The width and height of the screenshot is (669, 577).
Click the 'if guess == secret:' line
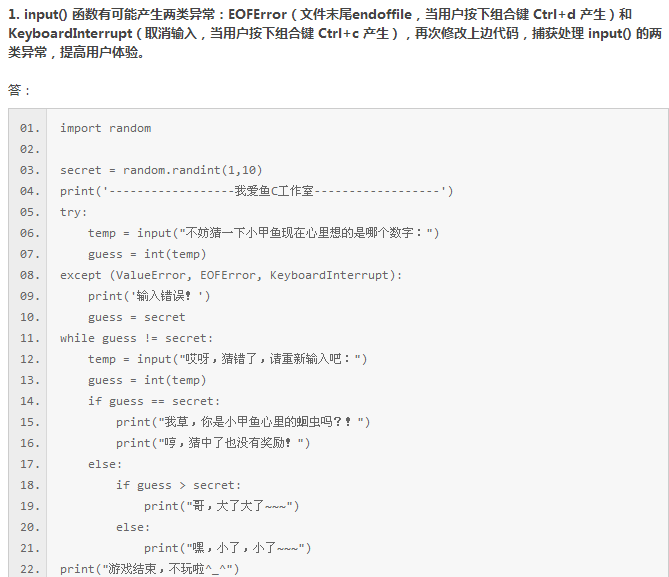[x=154, y=401]
